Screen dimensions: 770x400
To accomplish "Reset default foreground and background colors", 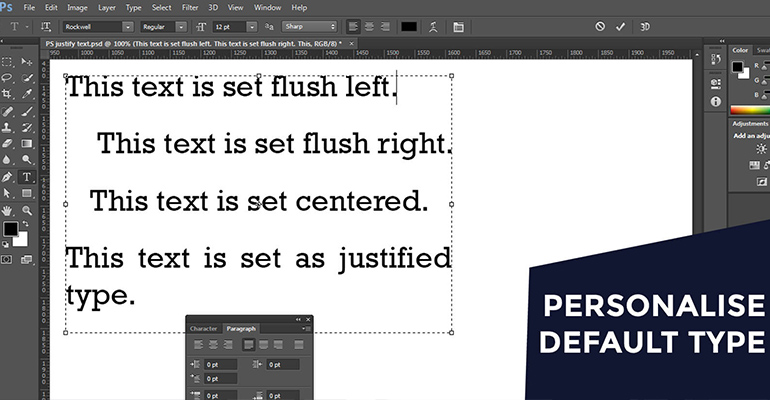I will (5, 244).
